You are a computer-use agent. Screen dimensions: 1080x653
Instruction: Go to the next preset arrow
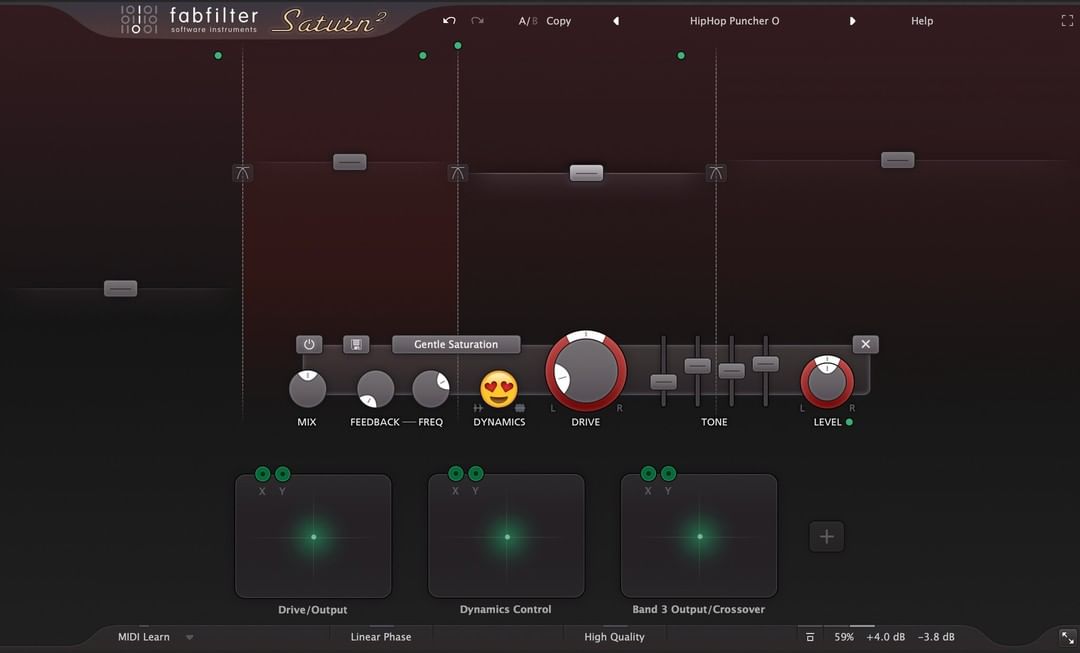pyautogui.click(x=852, y=21)
